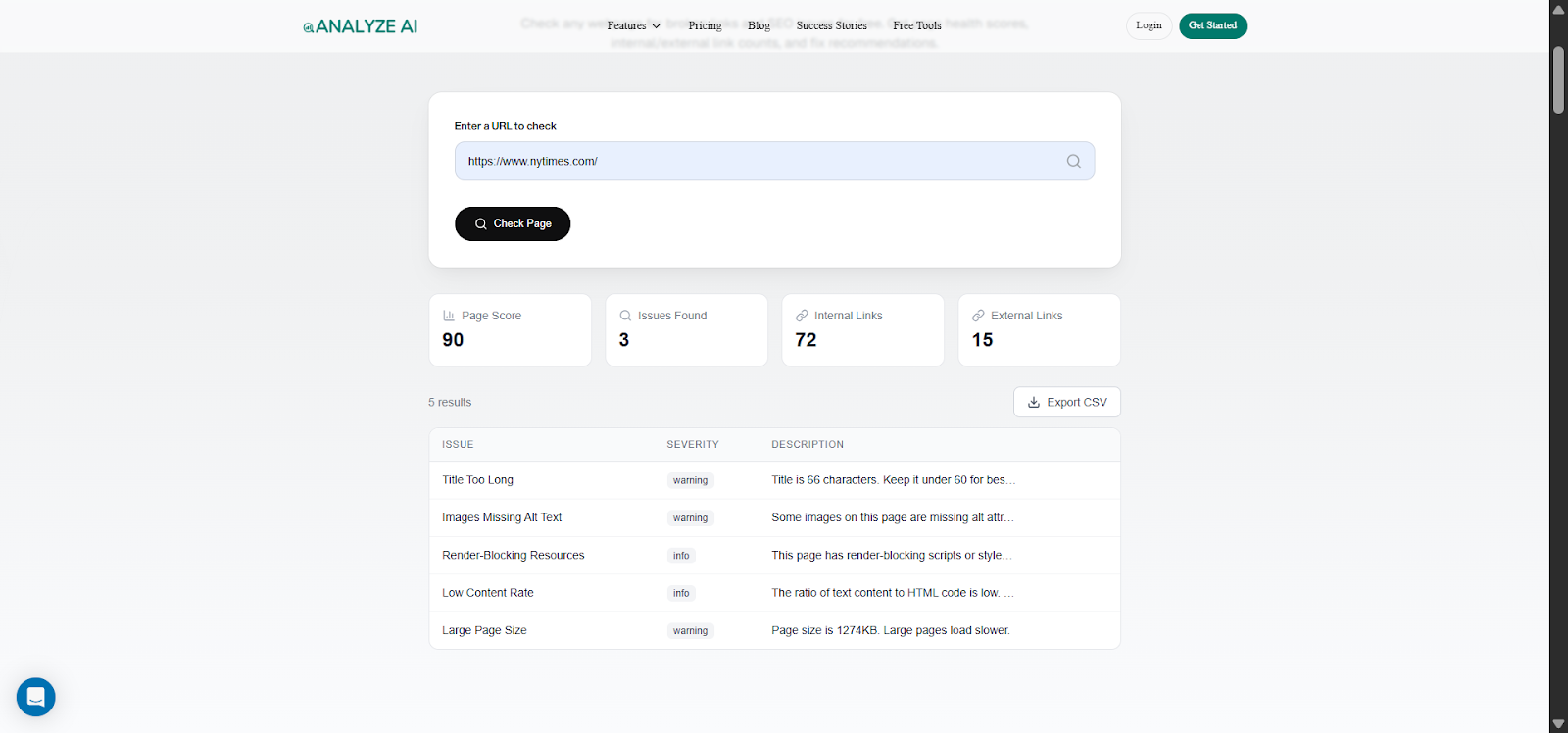Open the Free Tools menu item

(x=916, y=26)
